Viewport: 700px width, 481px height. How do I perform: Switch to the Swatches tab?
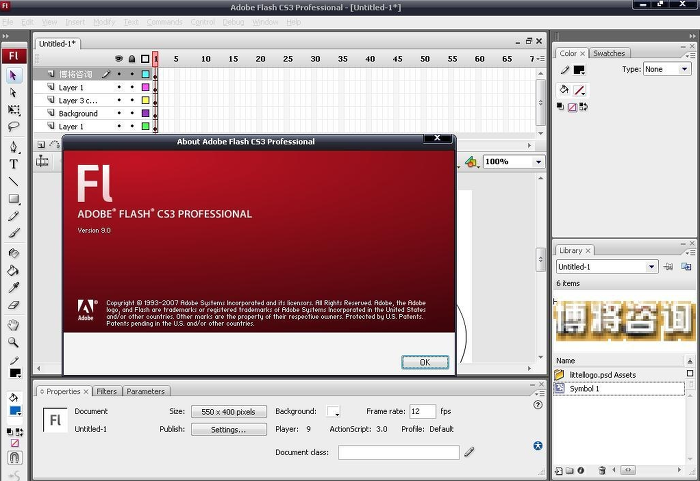point(609,53)
